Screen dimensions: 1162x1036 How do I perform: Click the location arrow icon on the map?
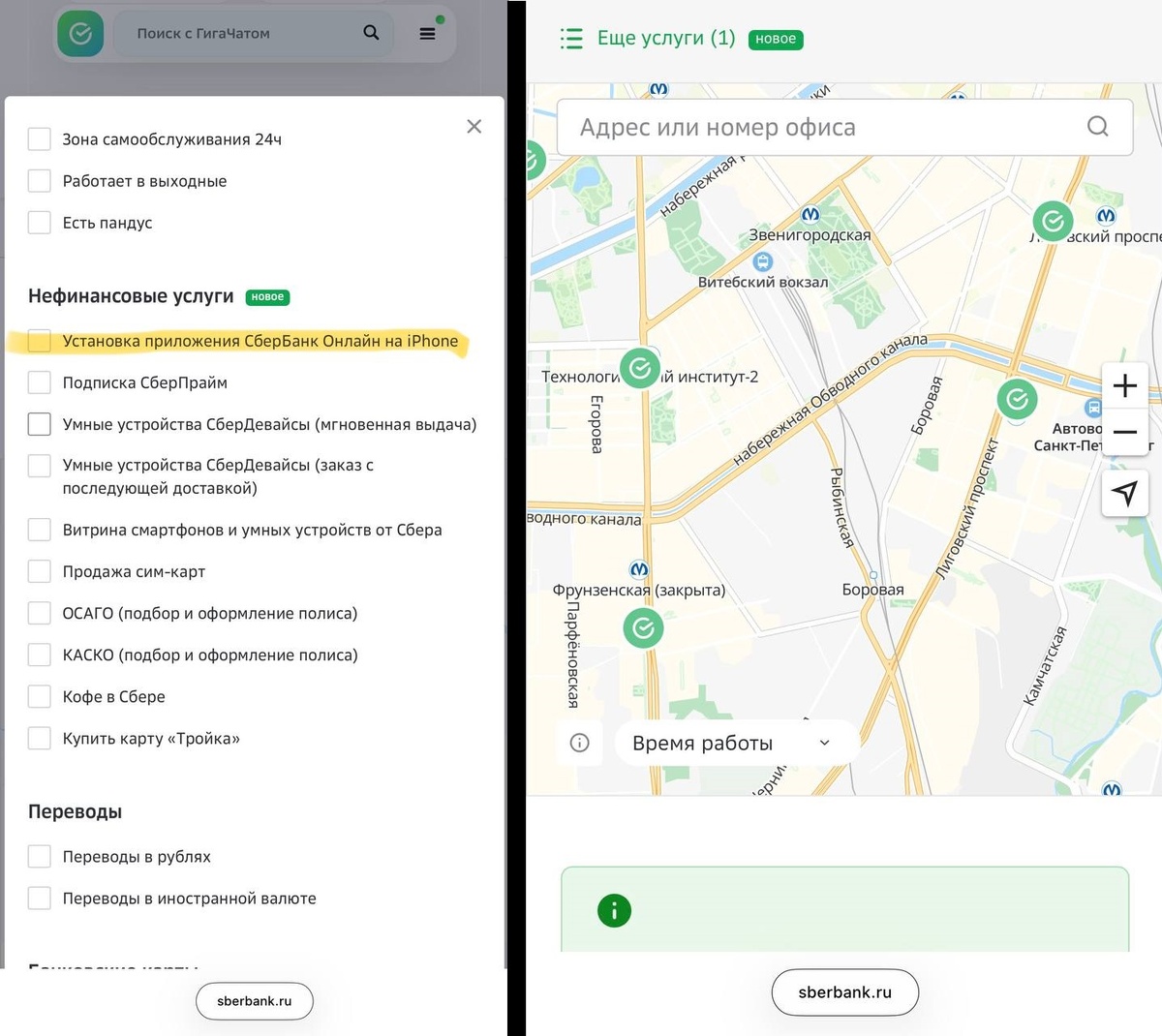point(1124,492)
